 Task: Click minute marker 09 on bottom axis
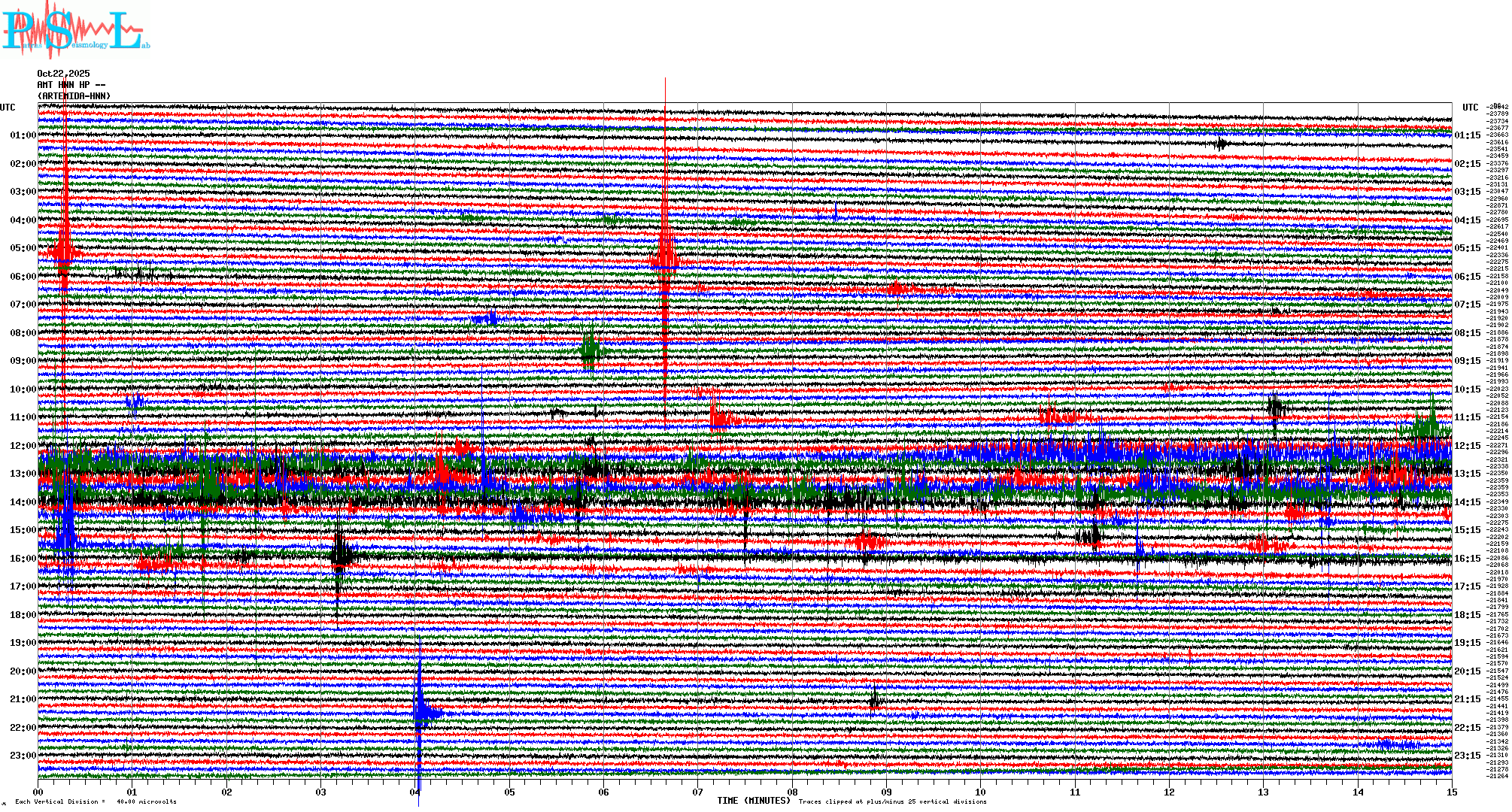pyautogui.click(x=886, y=792)
